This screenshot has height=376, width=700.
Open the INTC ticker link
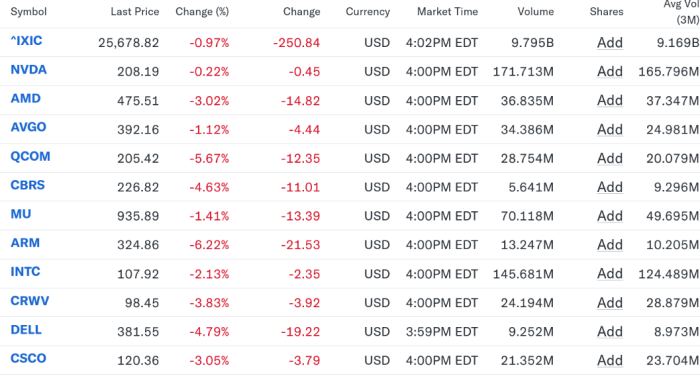click(25, 272)
